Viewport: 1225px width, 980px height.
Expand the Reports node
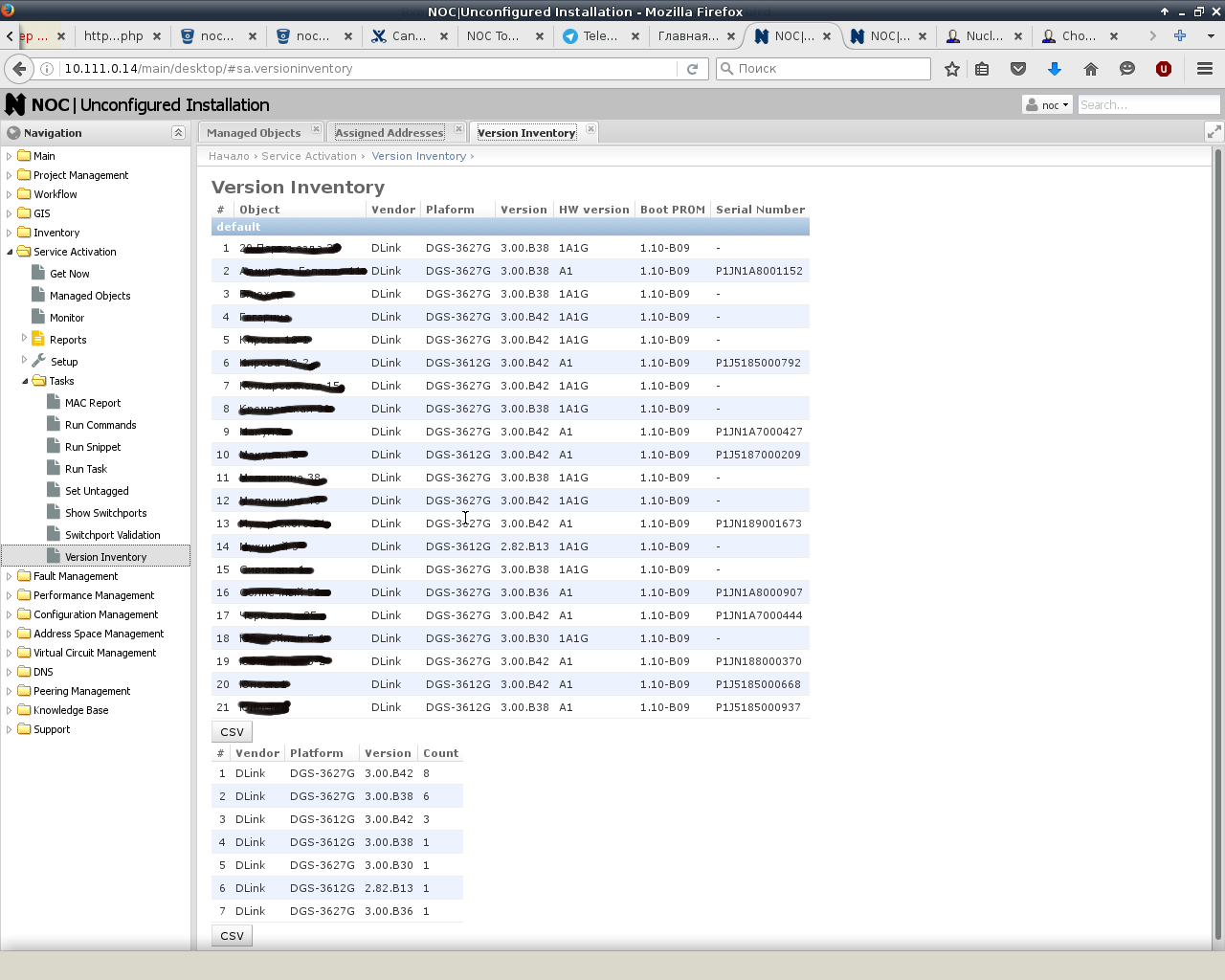[25, 338]
